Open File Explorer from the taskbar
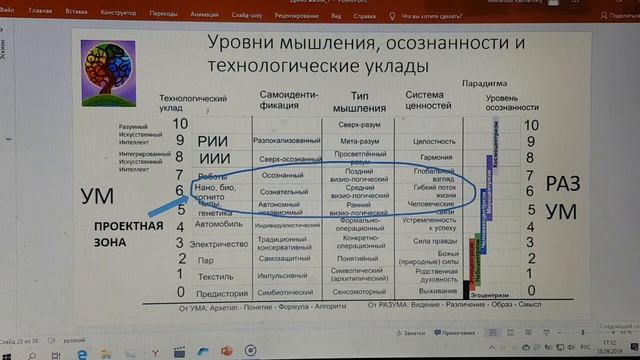This screenshot has width=640, height=360. [106, 353]
